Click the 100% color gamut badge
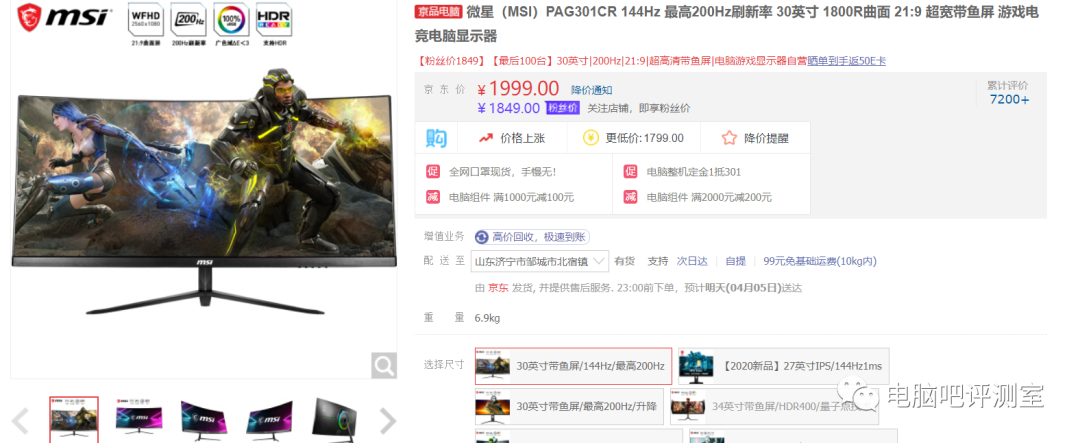Viewport: 1080px width, 443px height. point(231,20)
